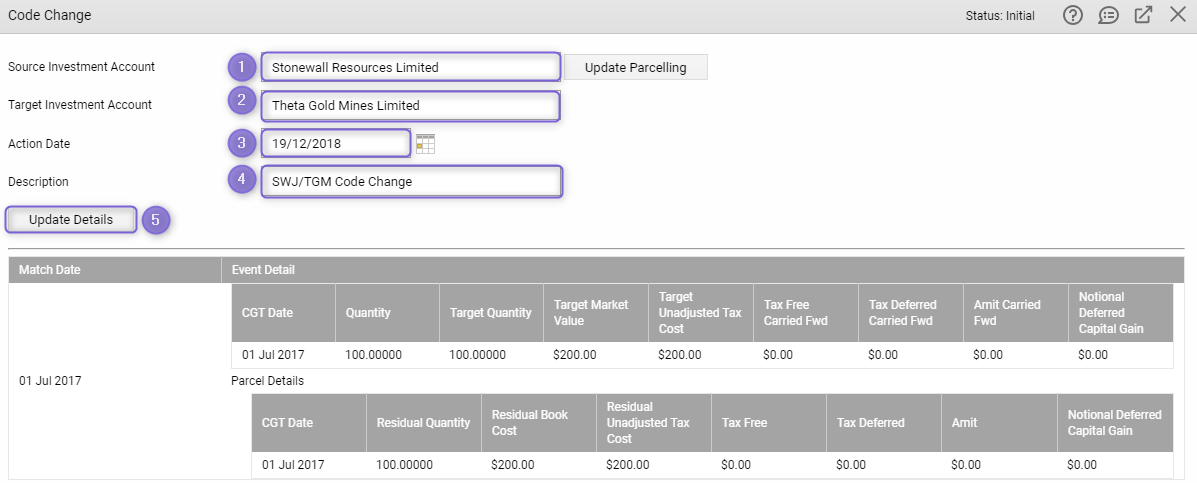This screenshot has width=1197, height=483.
Task: Click the Target Investment Account label
Action: [79, 105]
